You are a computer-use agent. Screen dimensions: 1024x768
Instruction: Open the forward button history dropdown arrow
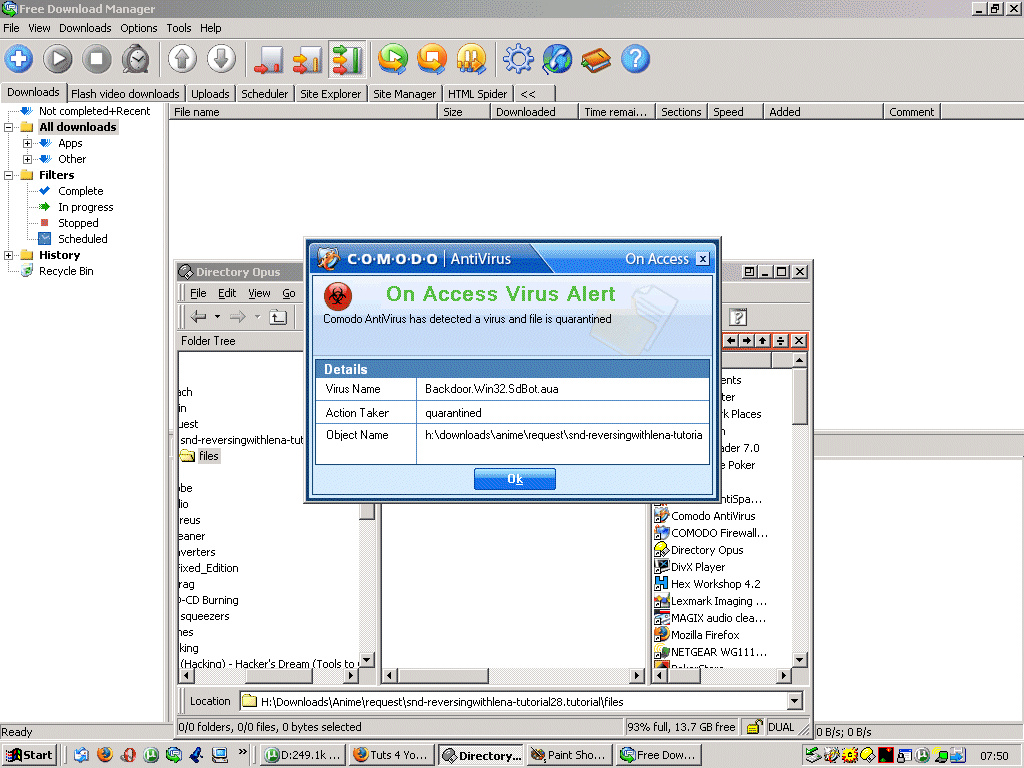(257, 317)
